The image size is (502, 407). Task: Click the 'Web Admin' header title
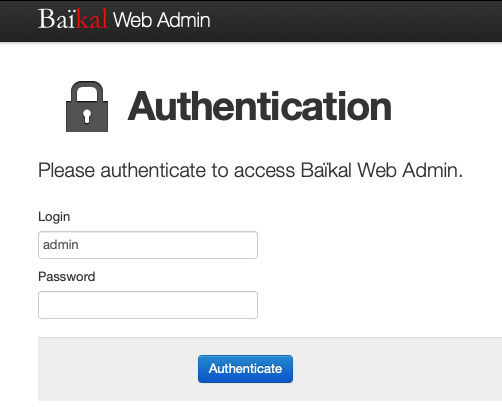pyautogui.click(x=162, y=20)
